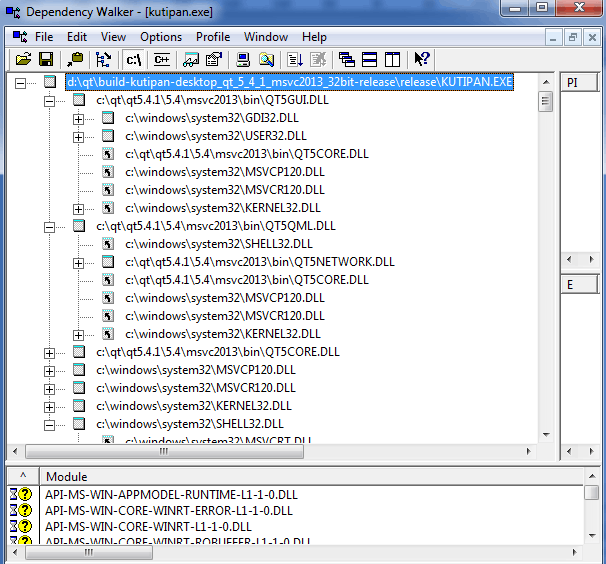Collapse the QT5GUI.DLL node
Viewport: 606px width, 564px height.
[x=49, y=101]
